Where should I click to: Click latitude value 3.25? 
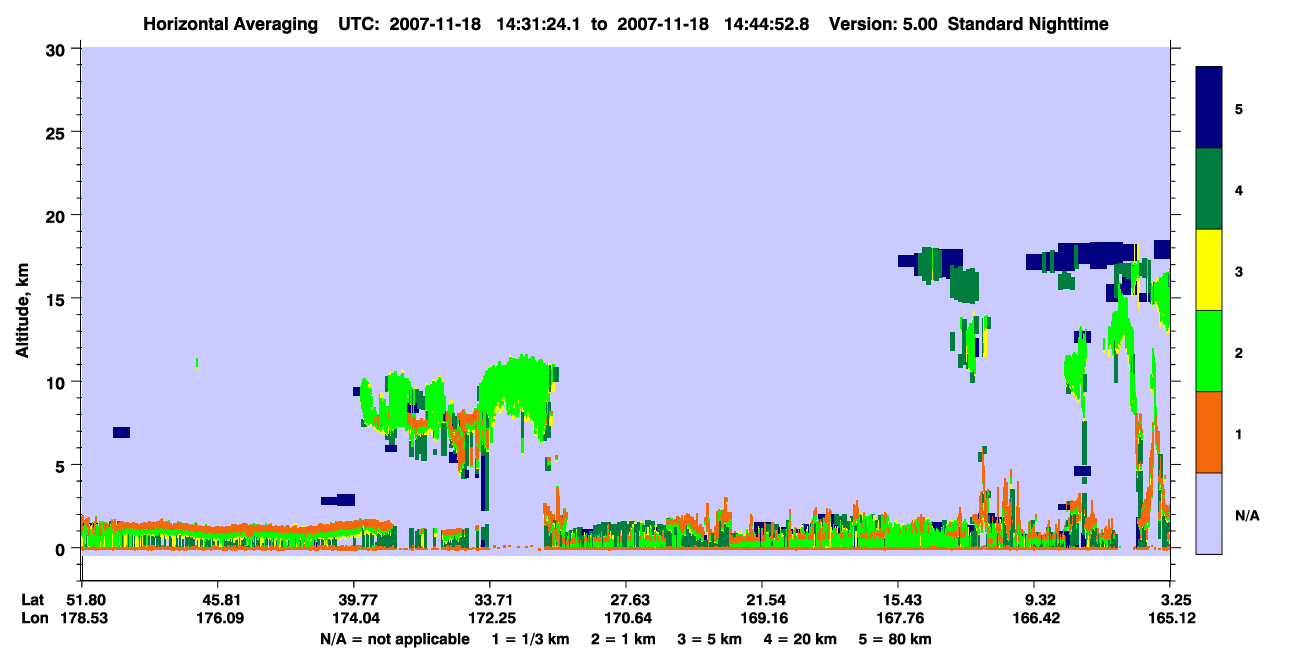pyautogui.click(x=1174, y=600)
